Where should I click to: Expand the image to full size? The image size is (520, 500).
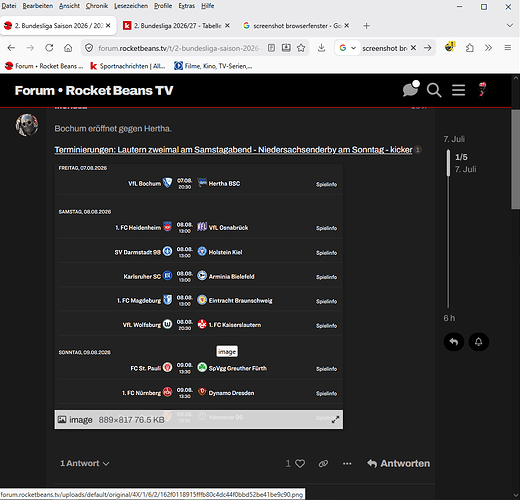coord(335,419)
